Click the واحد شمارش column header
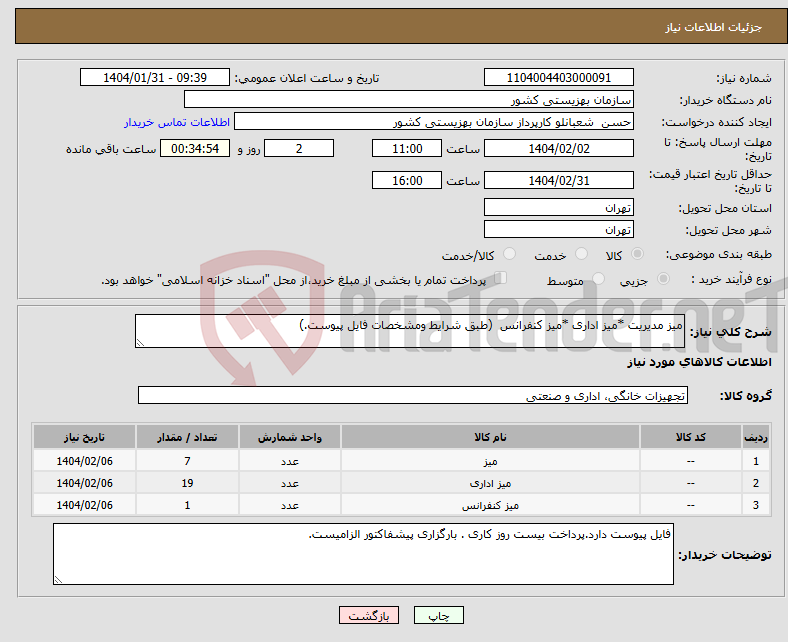The image size is (788, 642). [290, 437]
